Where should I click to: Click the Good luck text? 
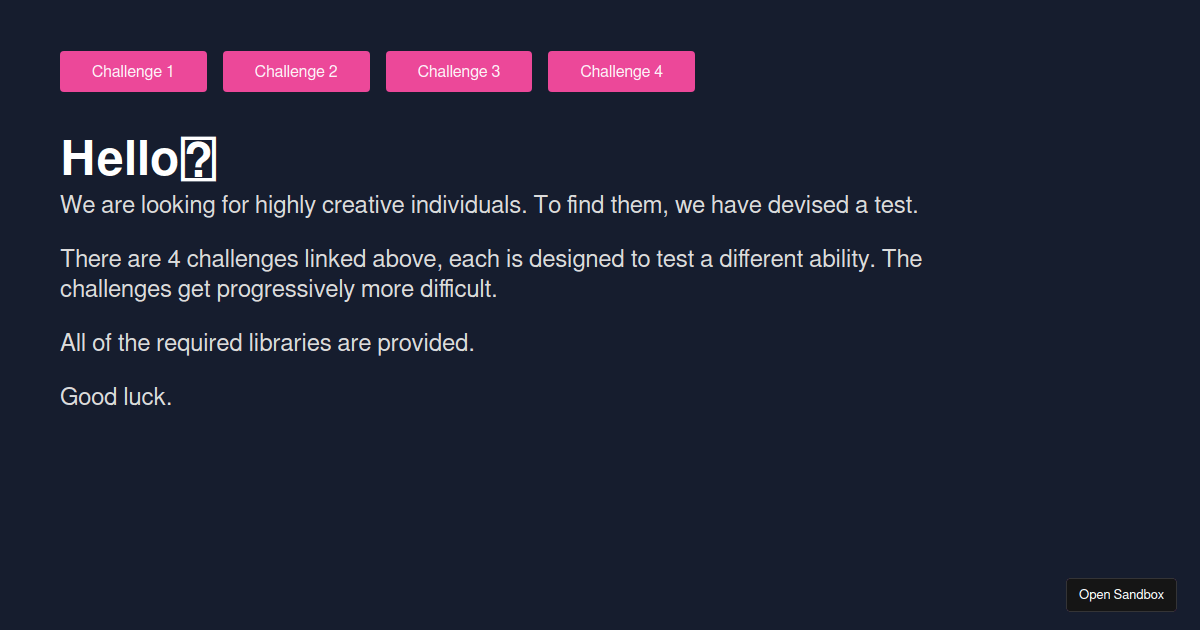pos(115,396)
